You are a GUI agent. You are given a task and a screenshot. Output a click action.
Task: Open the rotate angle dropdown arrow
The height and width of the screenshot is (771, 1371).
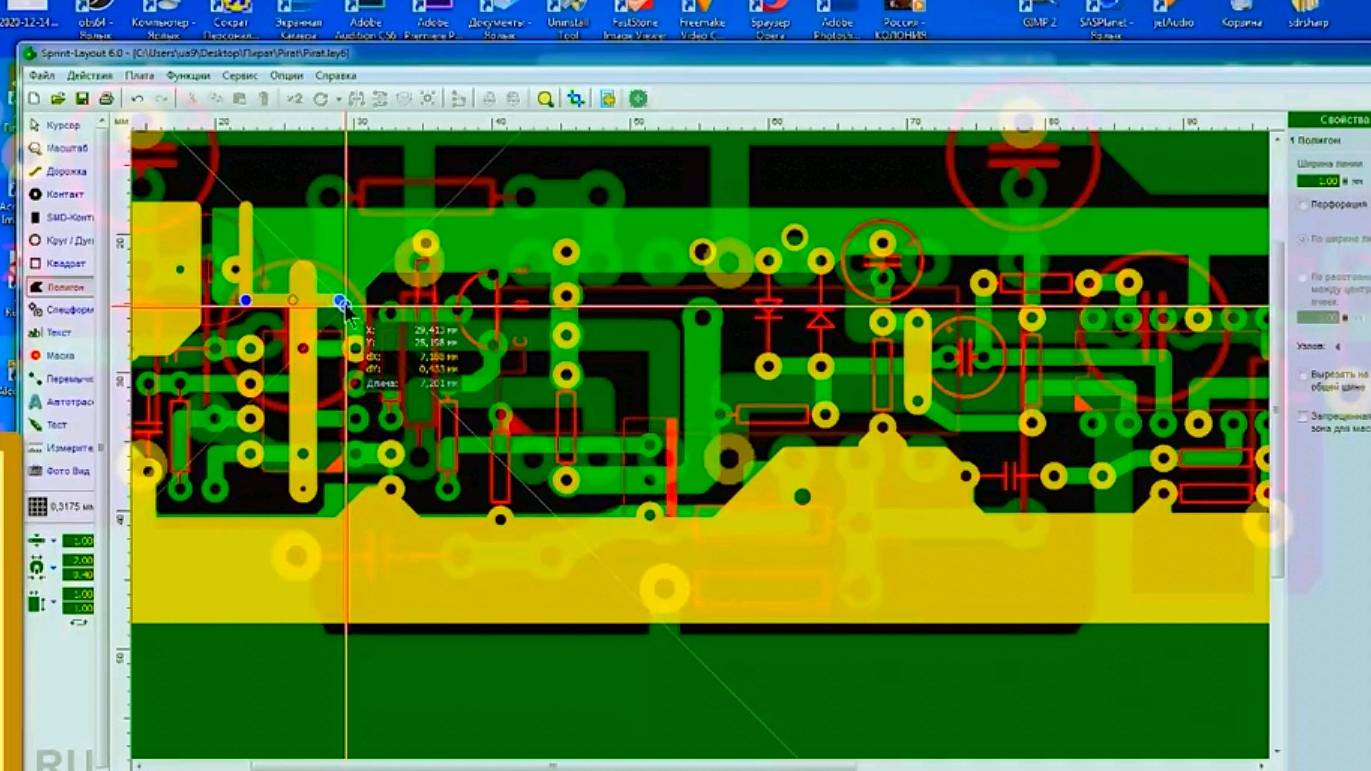pyautogui.click(x=338, y=99)
